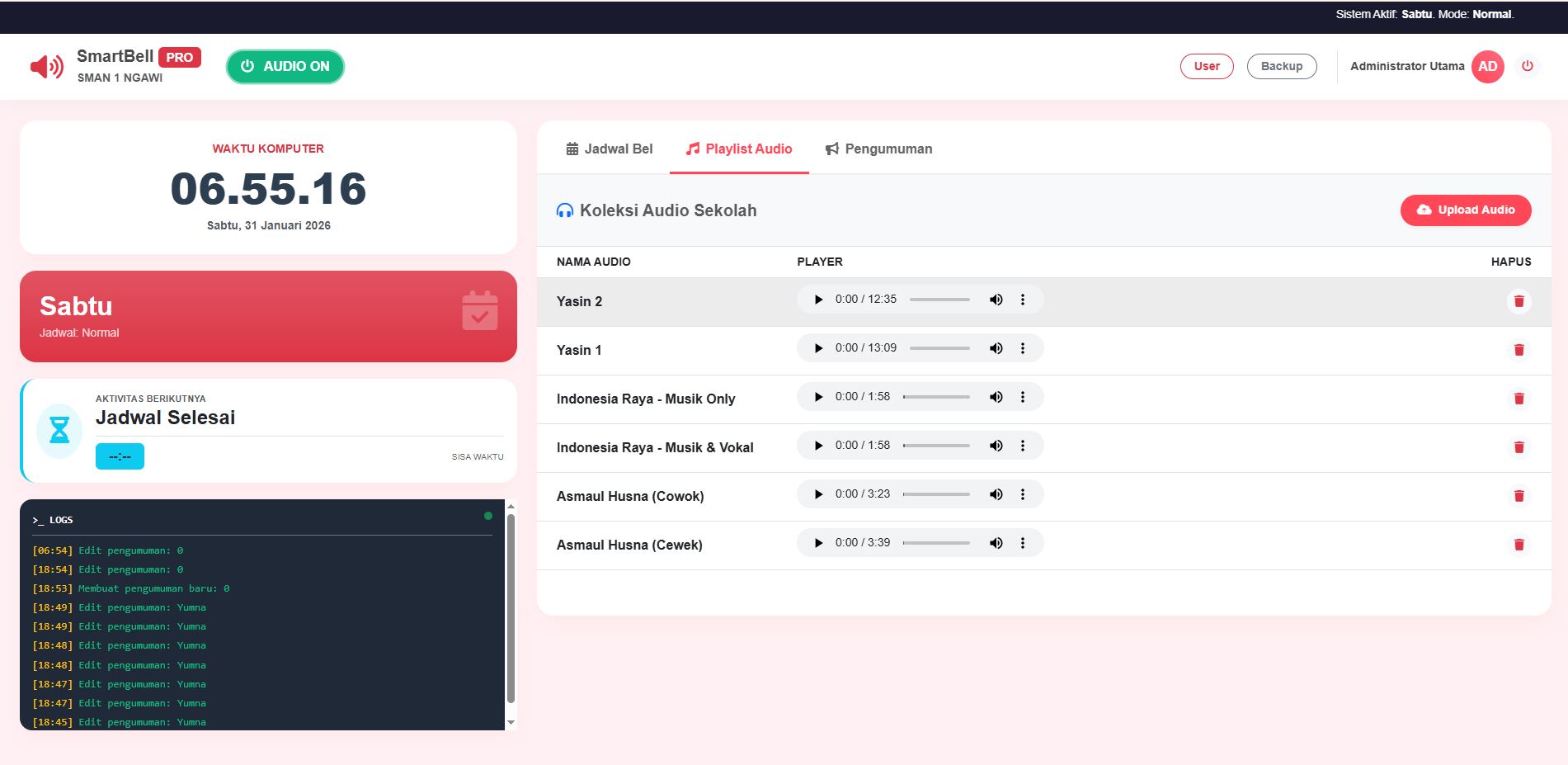Click the logs panel scroll down arrow
The image size is (1568, 765).
pyautogui.click(x=511, y=722)
